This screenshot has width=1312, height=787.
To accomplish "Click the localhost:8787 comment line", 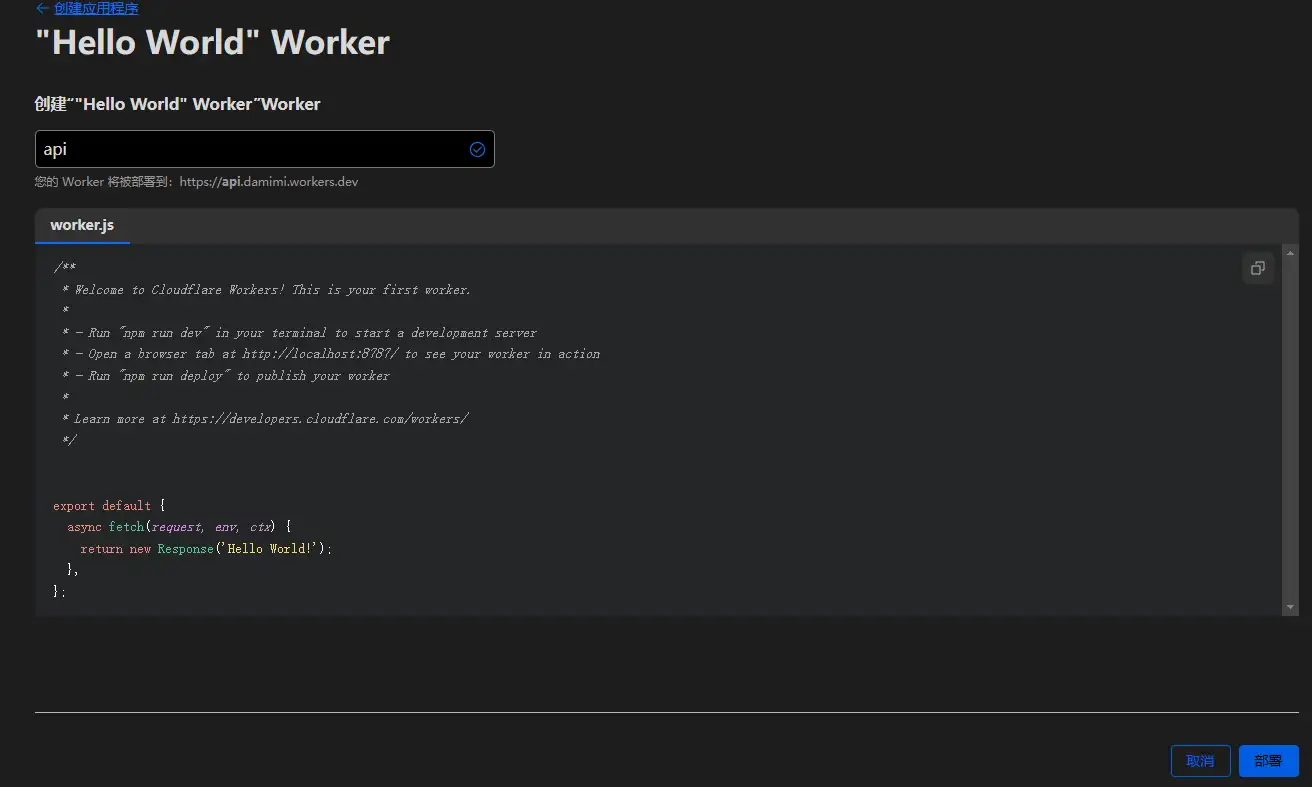I will pyautogui.click(x=331, y=354).
